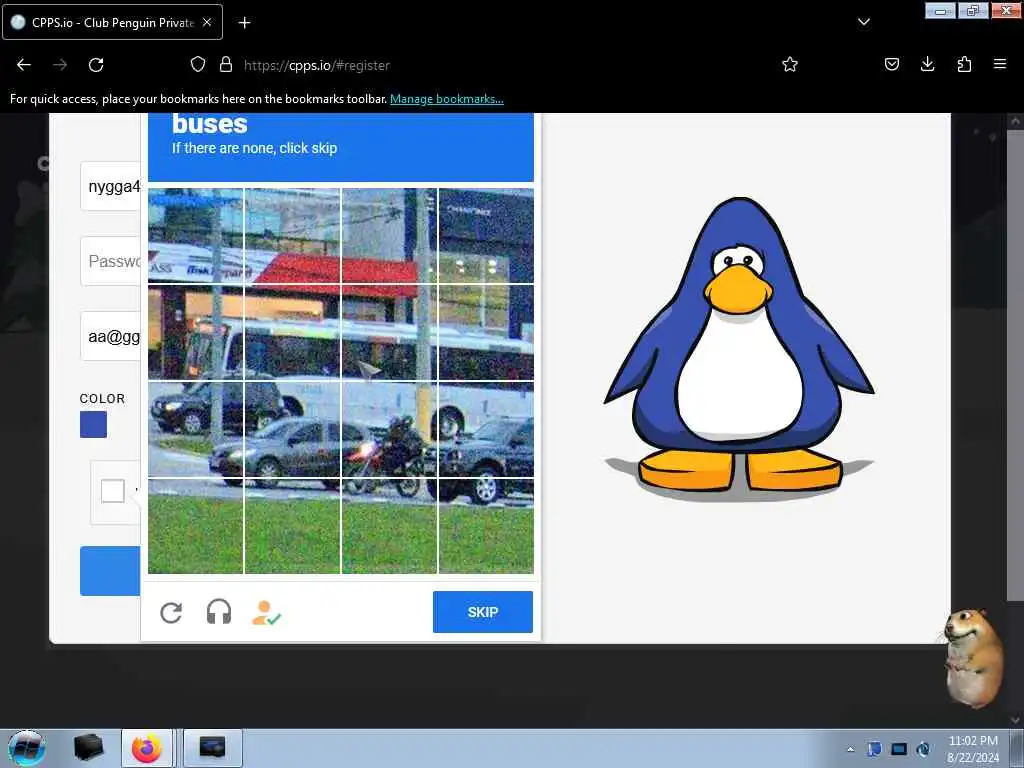Close the CPPS.io tab
Screen dimensions: 1024x768
coord(207,22)
